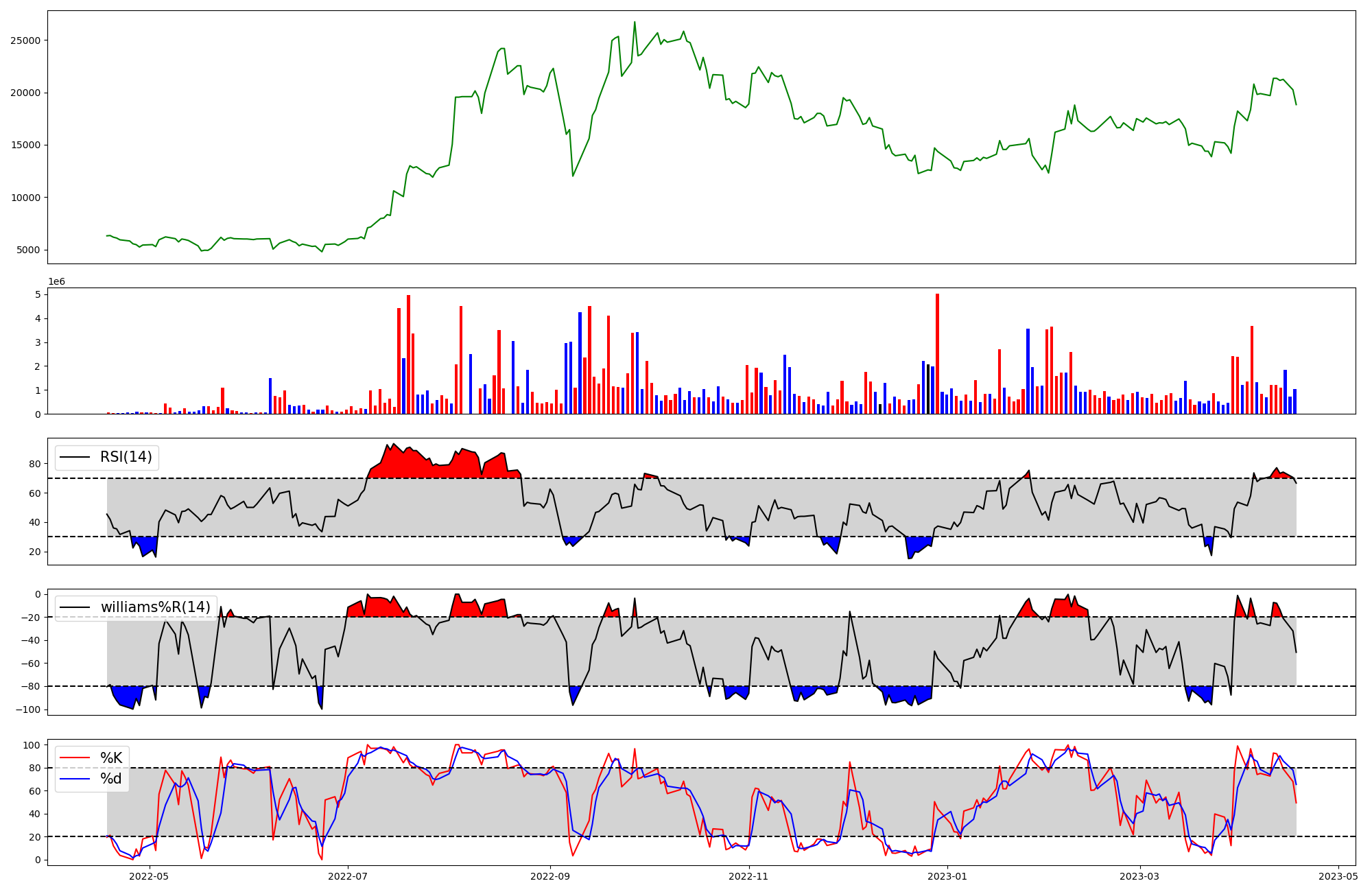Click the 2022-05 x-axis date label
The image size is (1372, 892).
point(149,876)
